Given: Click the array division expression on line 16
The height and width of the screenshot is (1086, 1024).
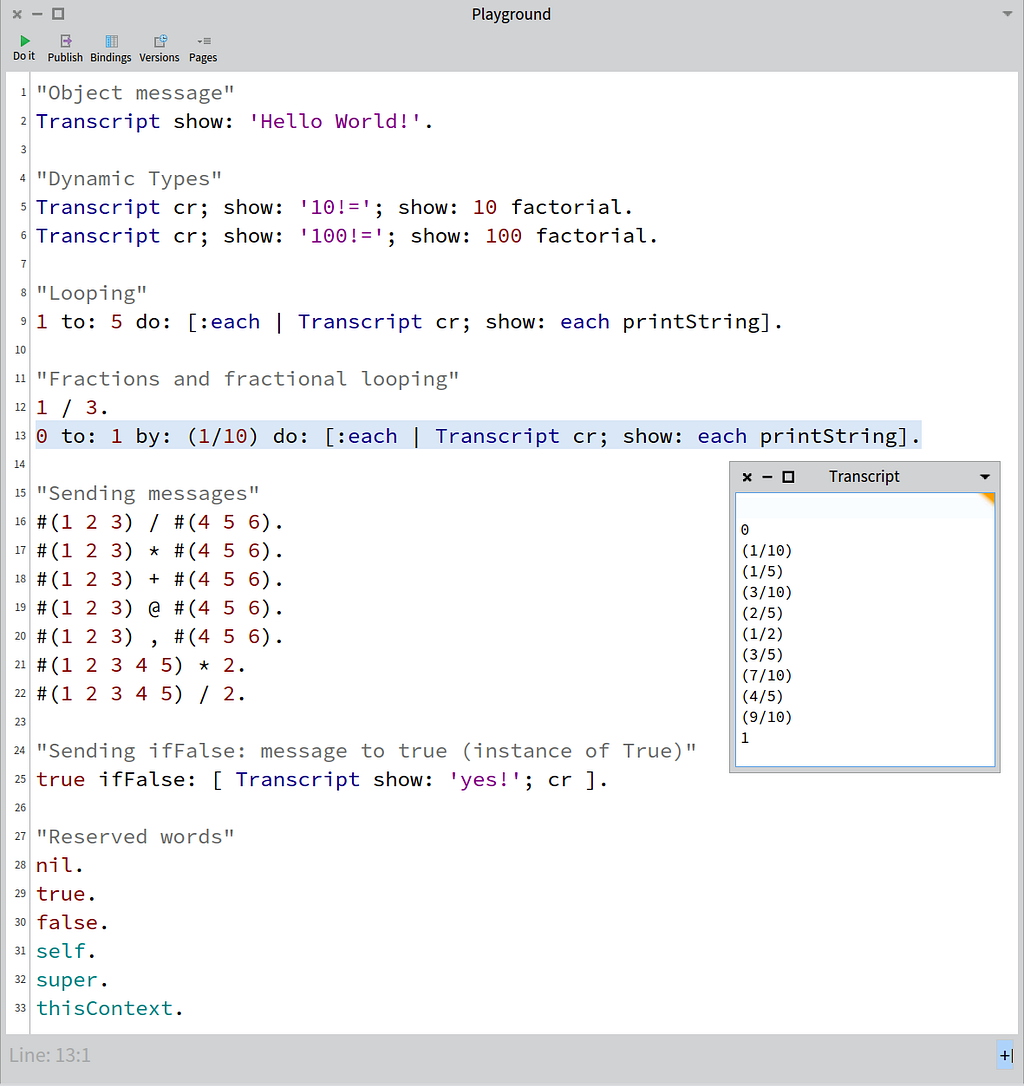Looking at the screenshot, I should [x=160, y=522].
